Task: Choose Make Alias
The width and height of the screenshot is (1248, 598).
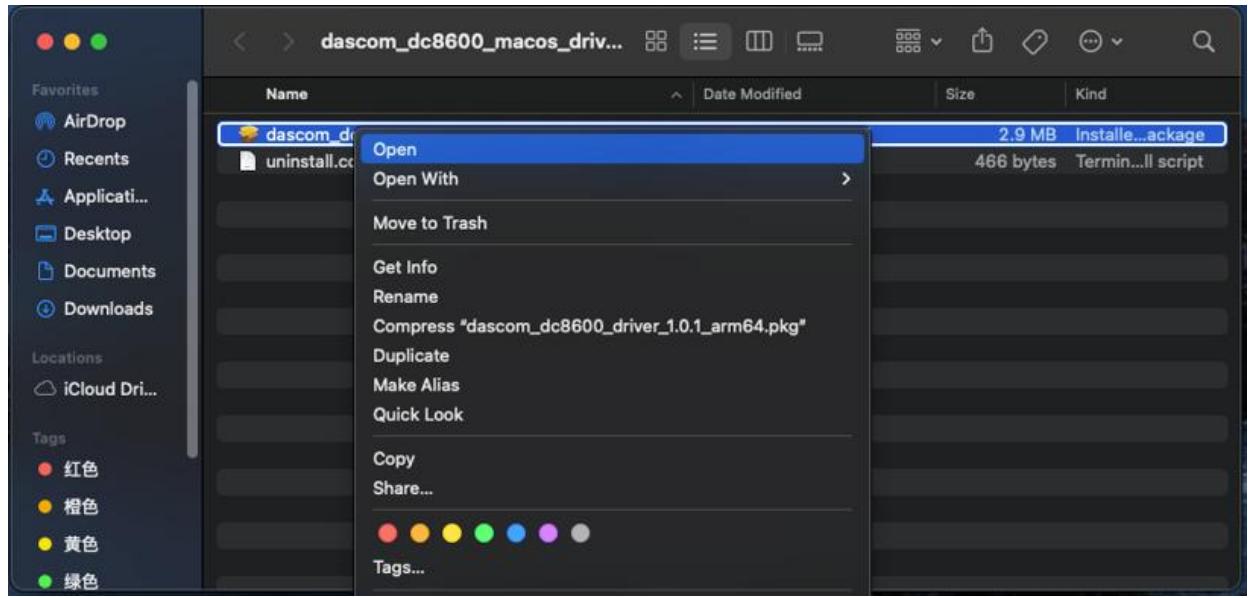Action: tap(610, 385)
